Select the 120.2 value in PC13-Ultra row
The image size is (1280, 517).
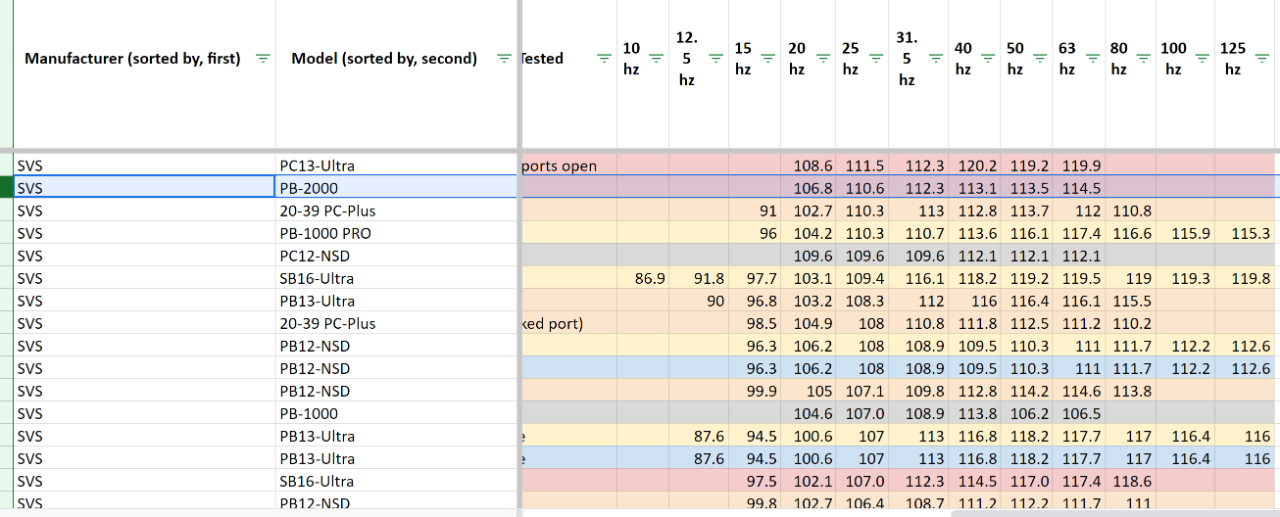click(973, 165)
